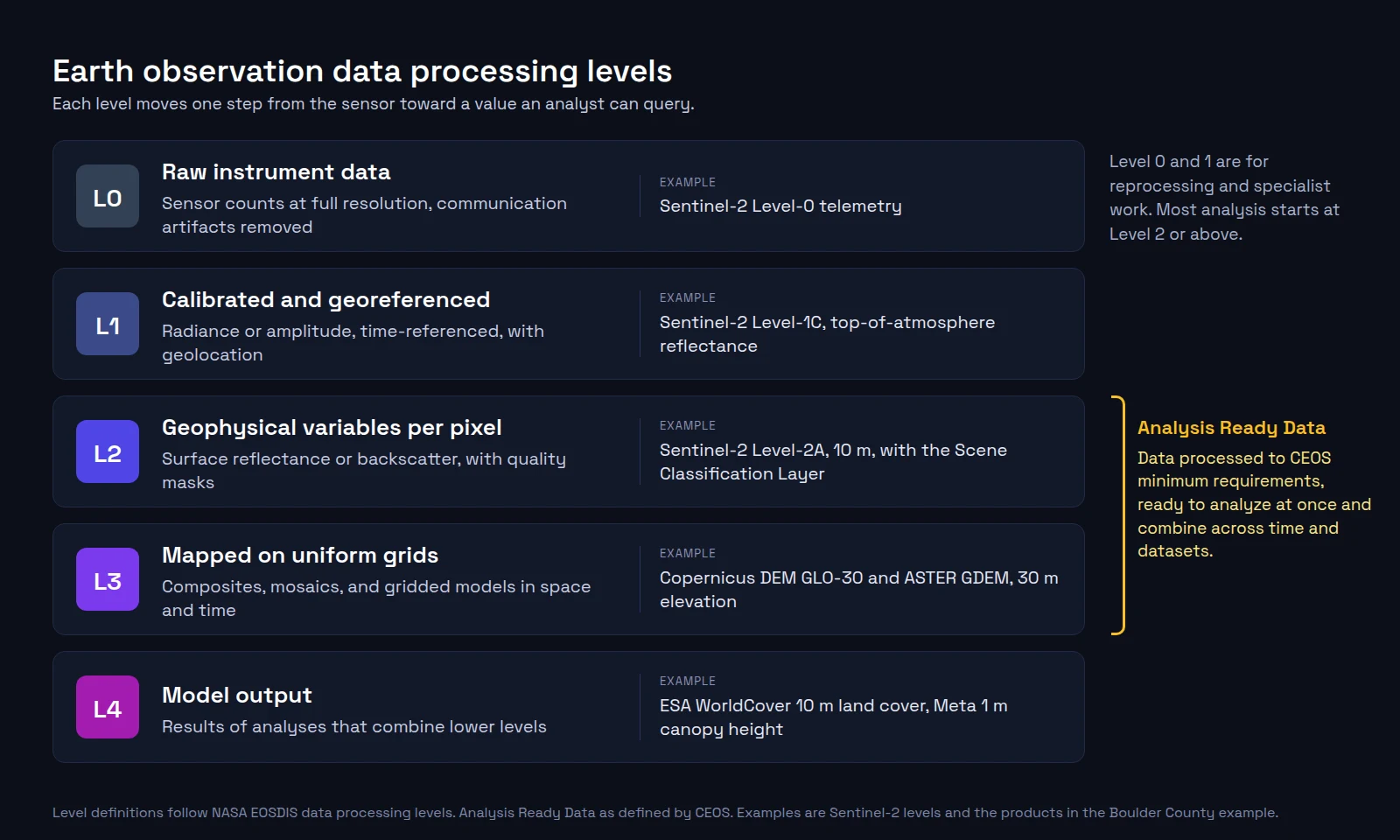Select the 'Calibrated and georeferenced' heading
This screenshot has height=840, width=1400.
[325, 300]
